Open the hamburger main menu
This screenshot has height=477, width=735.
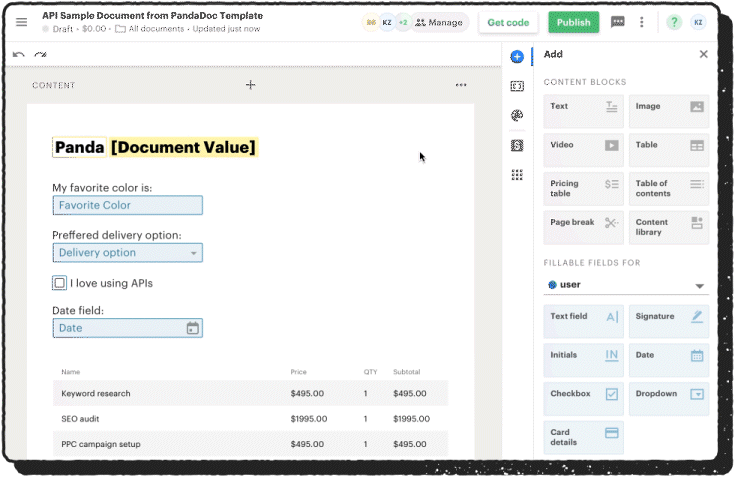[22, 22]
